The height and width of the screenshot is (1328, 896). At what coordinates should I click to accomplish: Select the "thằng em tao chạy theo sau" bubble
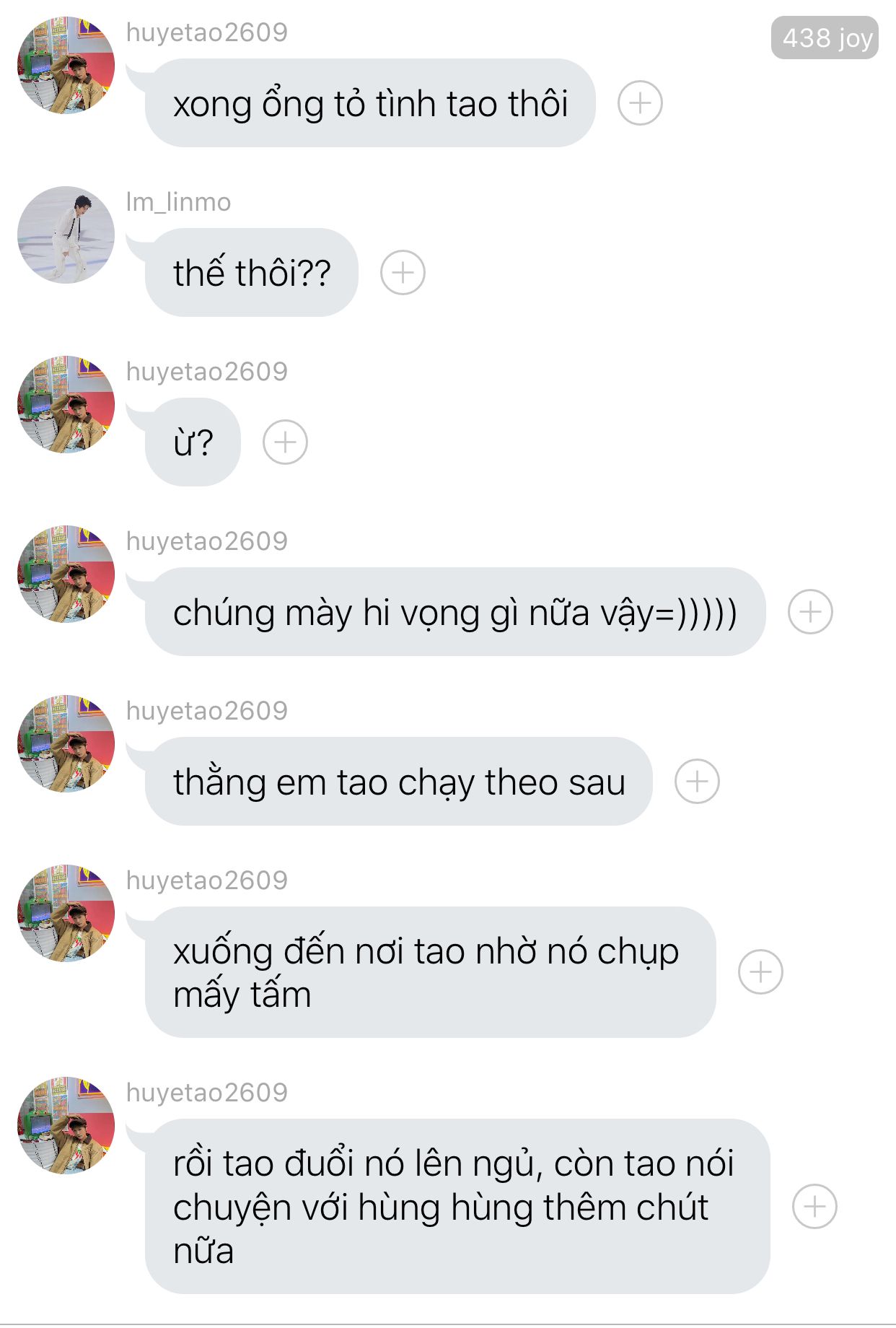coord(398,782)
